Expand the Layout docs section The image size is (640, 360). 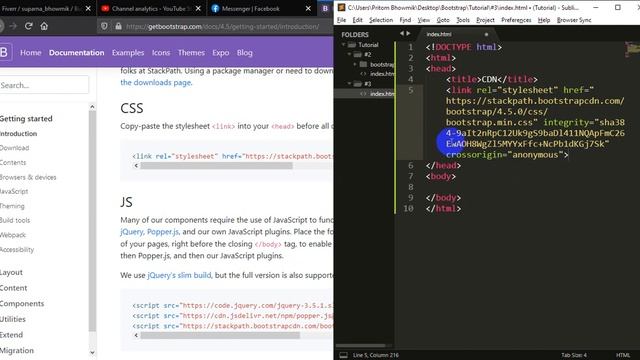(11, 272)
